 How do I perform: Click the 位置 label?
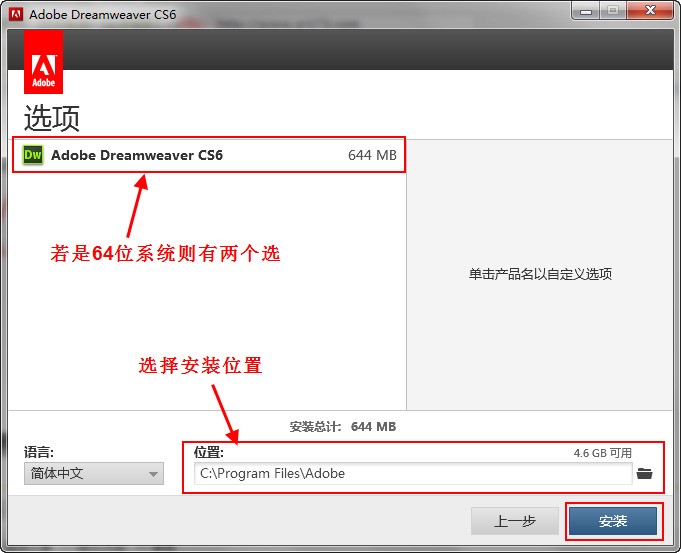pos(208,452)
